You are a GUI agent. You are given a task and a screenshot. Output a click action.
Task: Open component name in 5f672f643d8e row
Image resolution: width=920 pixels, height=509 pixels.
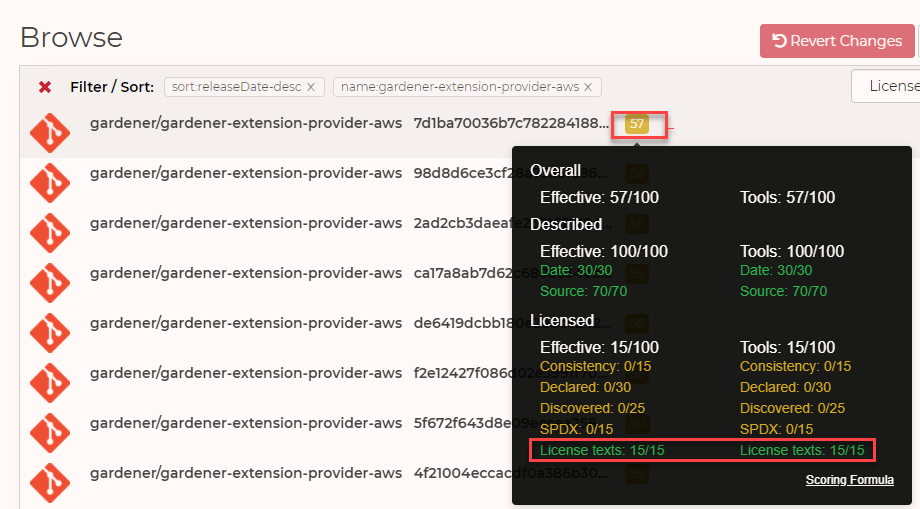tap(246, 423)
